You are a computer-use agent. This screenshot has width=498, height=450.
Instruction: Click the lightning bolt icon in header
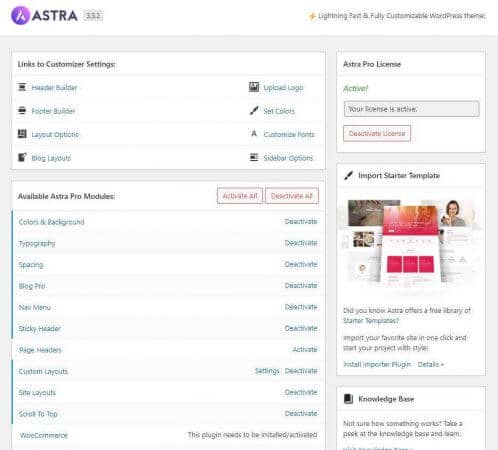[x=312, y=16]
